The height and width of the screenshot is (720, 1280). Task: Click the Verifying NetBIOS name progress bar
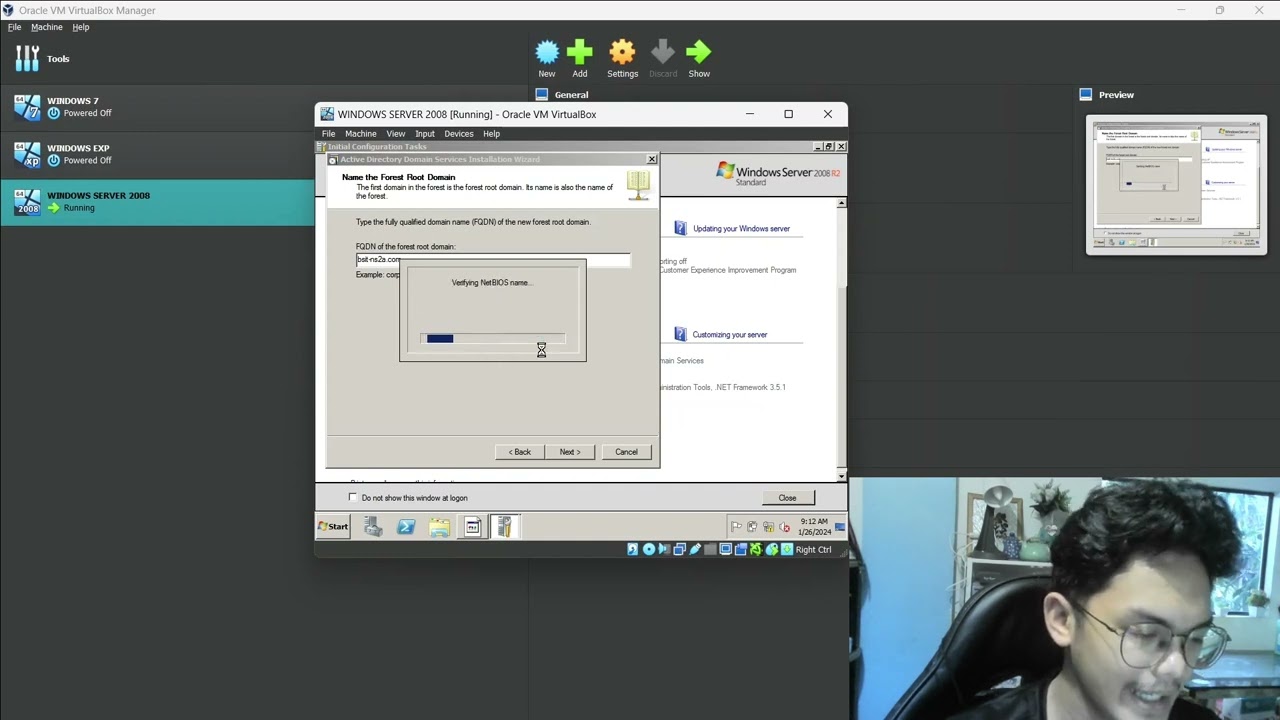click(x=492, y=339)
